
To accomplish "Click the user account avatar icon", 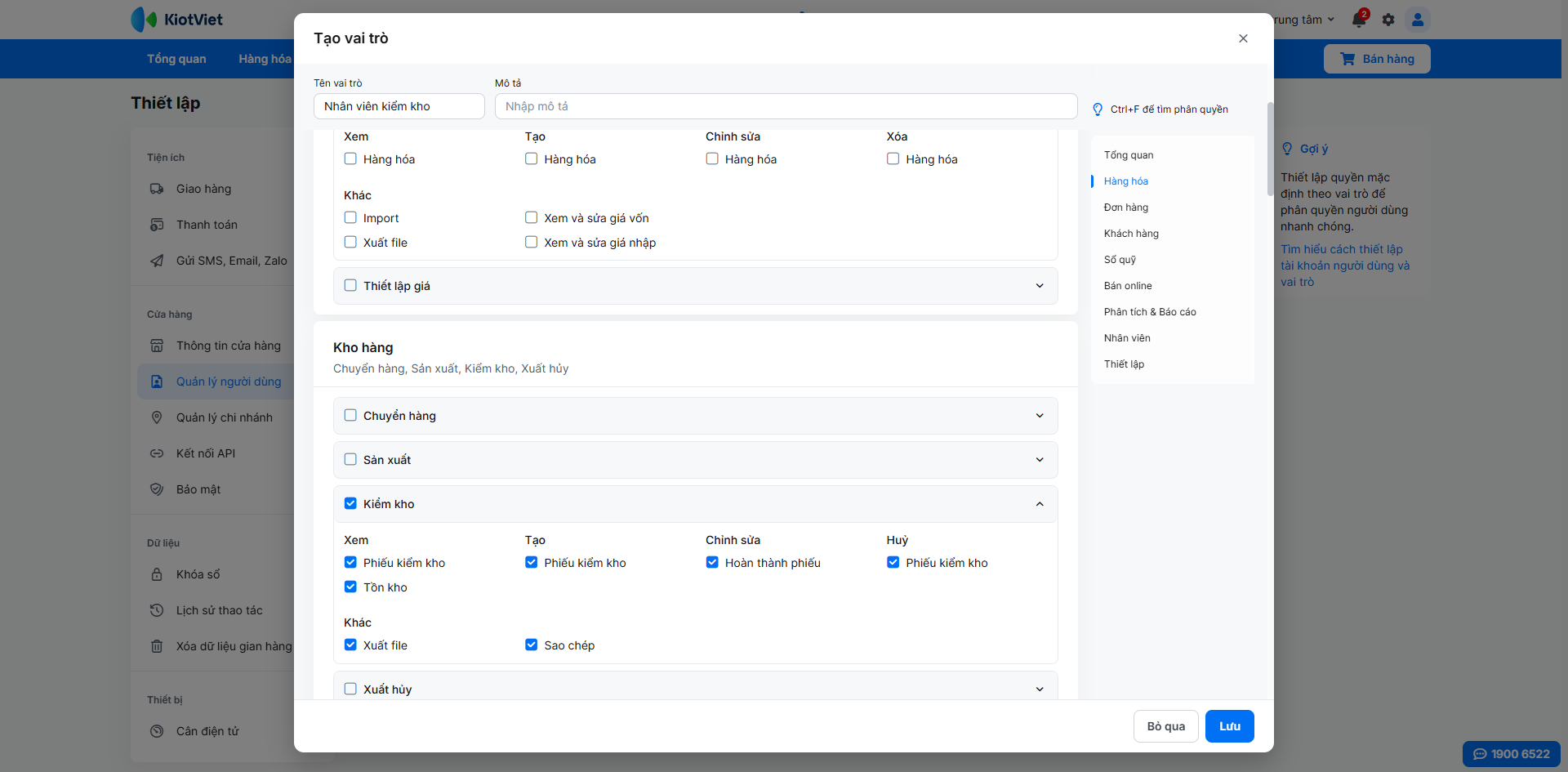I will coord(1418,20).
